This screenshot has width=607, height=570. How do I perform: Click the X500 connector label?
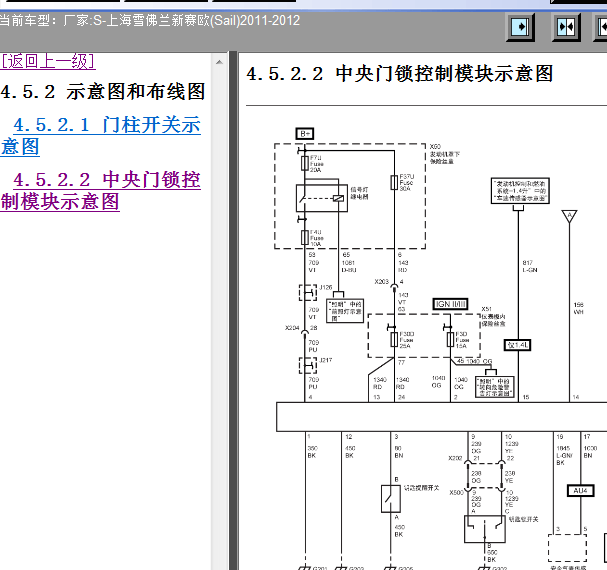tap(456, 493)
